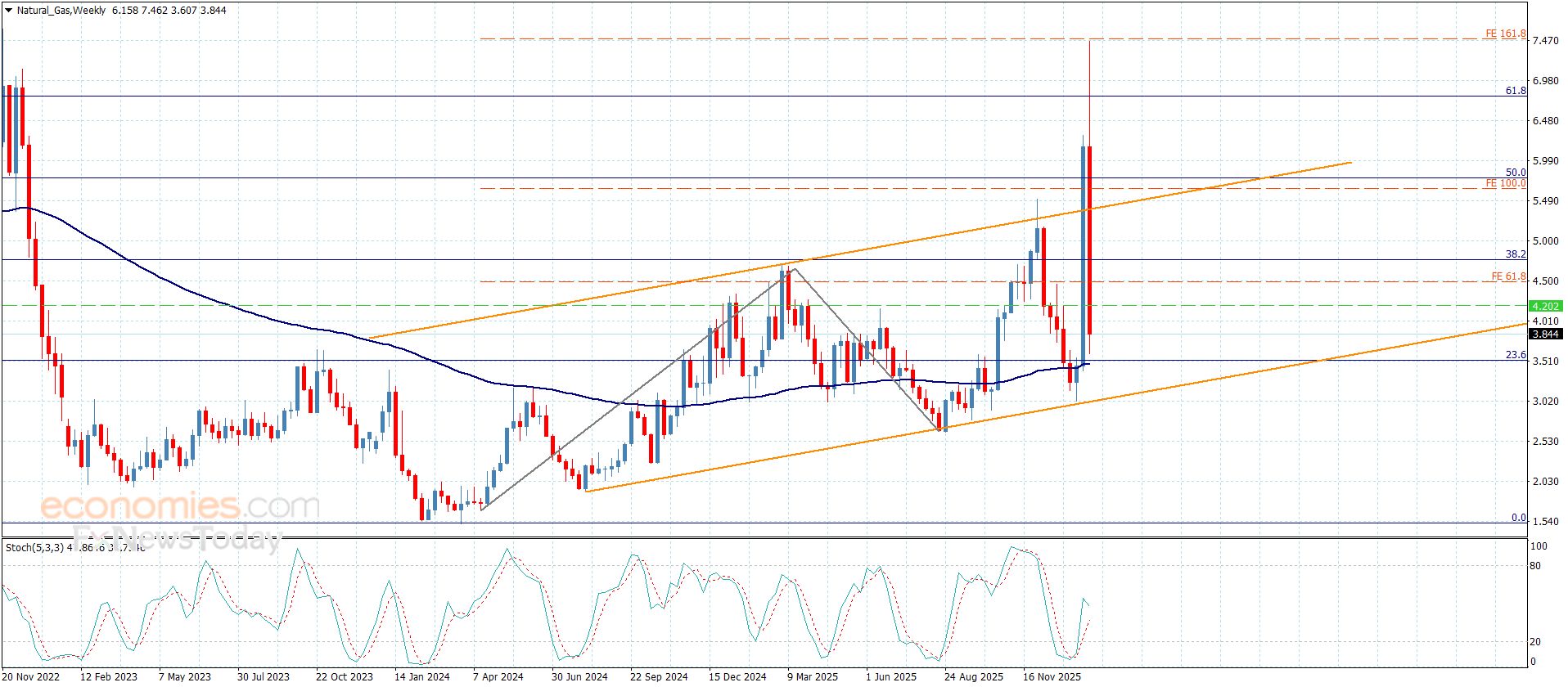The width and height of the screenshot is (1568, 687).
Task: Select the Stoch(5,3,3) indicator label
Action: click(34, 547)
